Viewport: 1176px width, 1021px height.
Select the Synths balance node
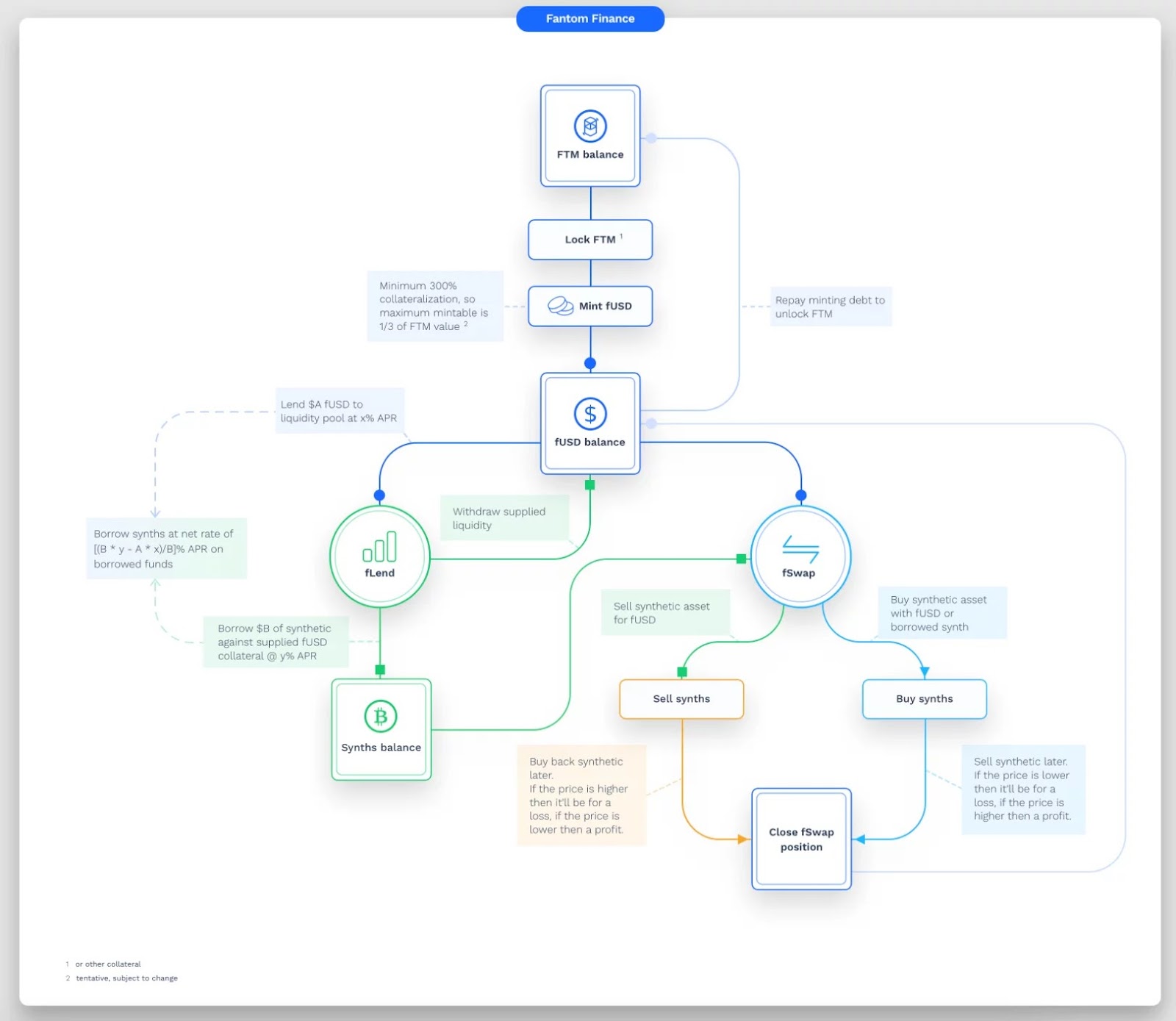click(x=381, y=729)
